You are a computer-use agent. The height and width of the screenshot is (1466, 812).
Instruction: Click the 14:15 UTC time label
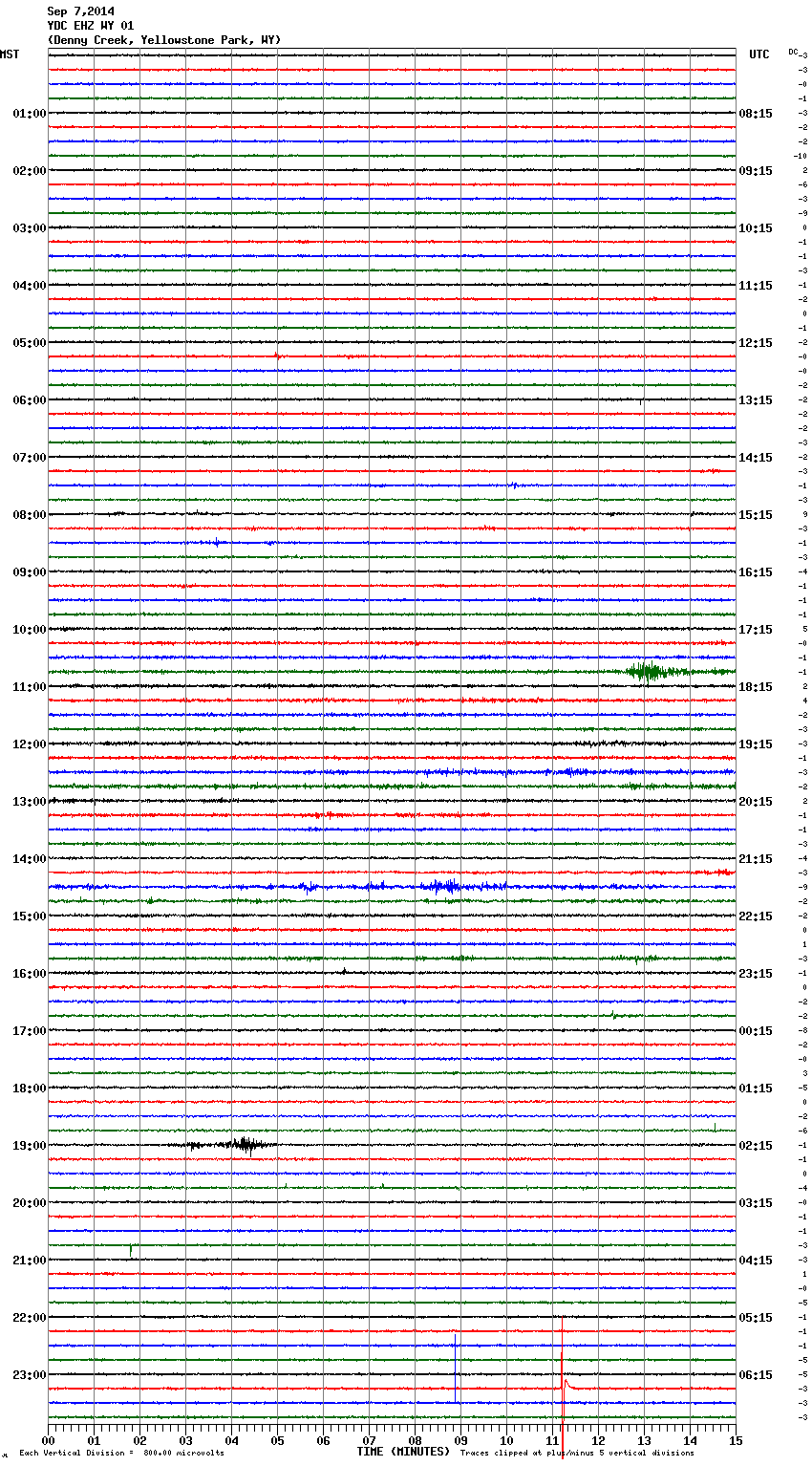click(756, 458)
